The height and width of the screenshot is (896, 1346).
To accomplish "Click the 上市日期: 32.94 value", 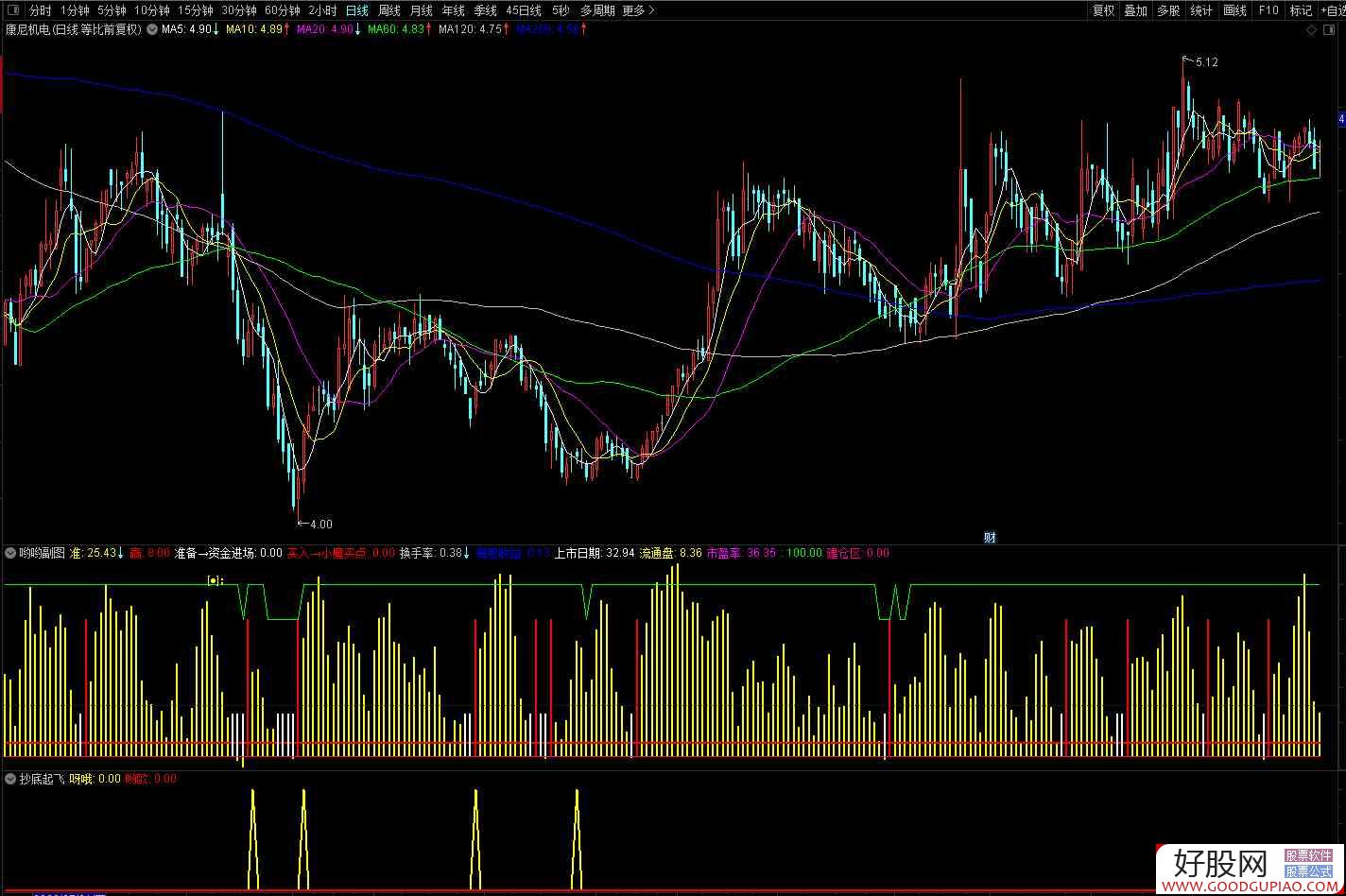I will 594,553.
